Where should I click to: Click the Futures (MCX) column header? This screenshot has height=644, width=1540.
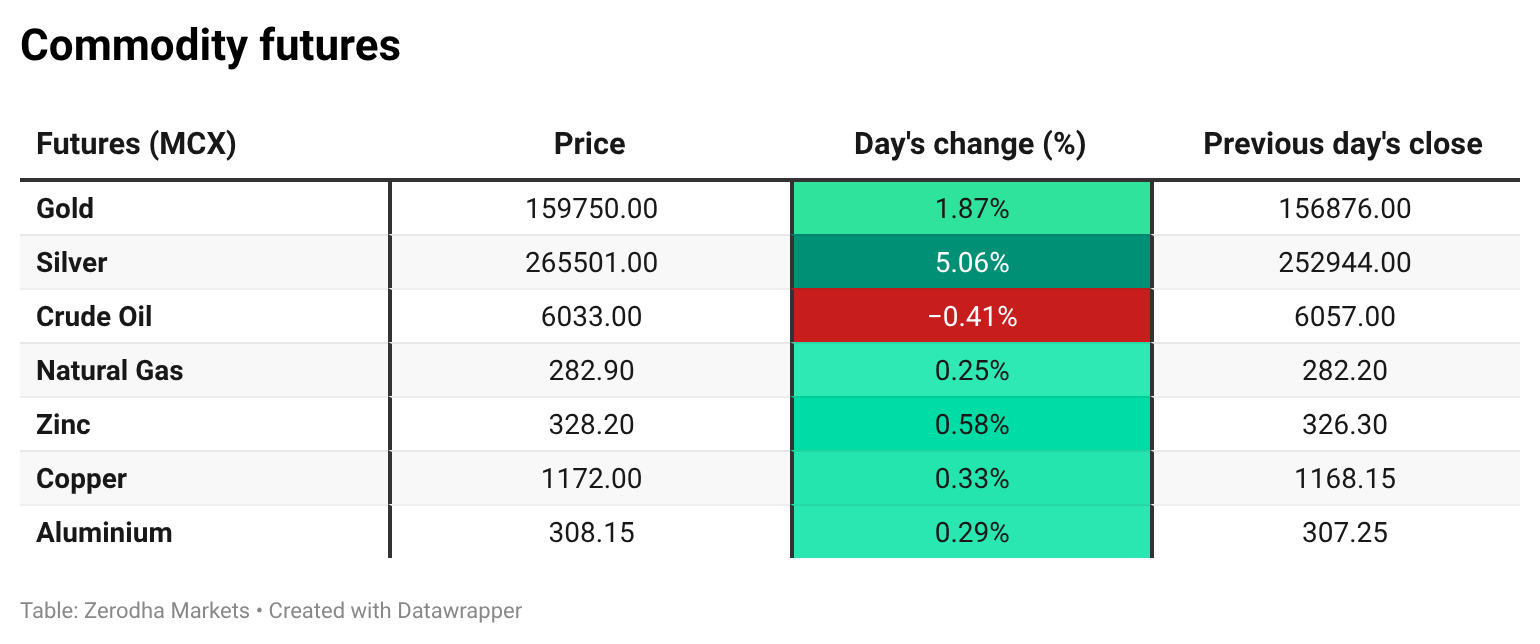[x=136, y=144]
